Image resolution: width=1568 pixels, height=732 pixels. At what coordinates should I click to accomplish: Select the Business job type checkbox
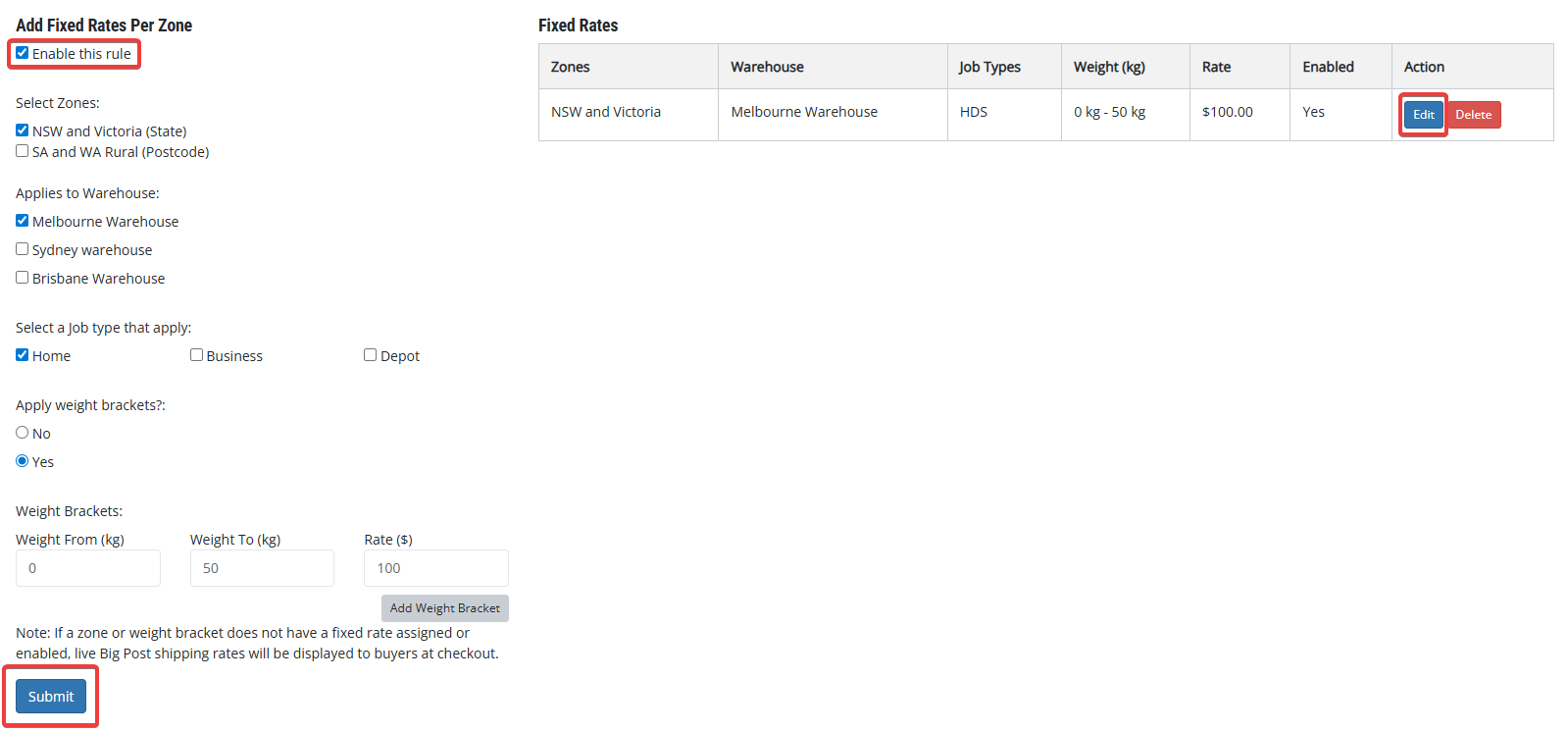click(x=197, y=355)
